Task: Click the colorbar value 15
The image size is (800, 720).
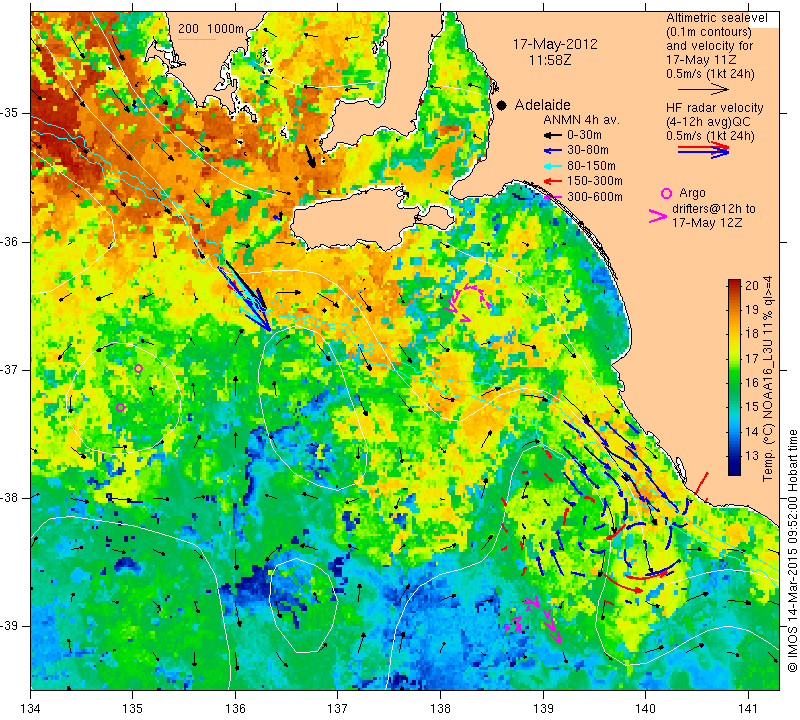Action: [x=752, y=407]
